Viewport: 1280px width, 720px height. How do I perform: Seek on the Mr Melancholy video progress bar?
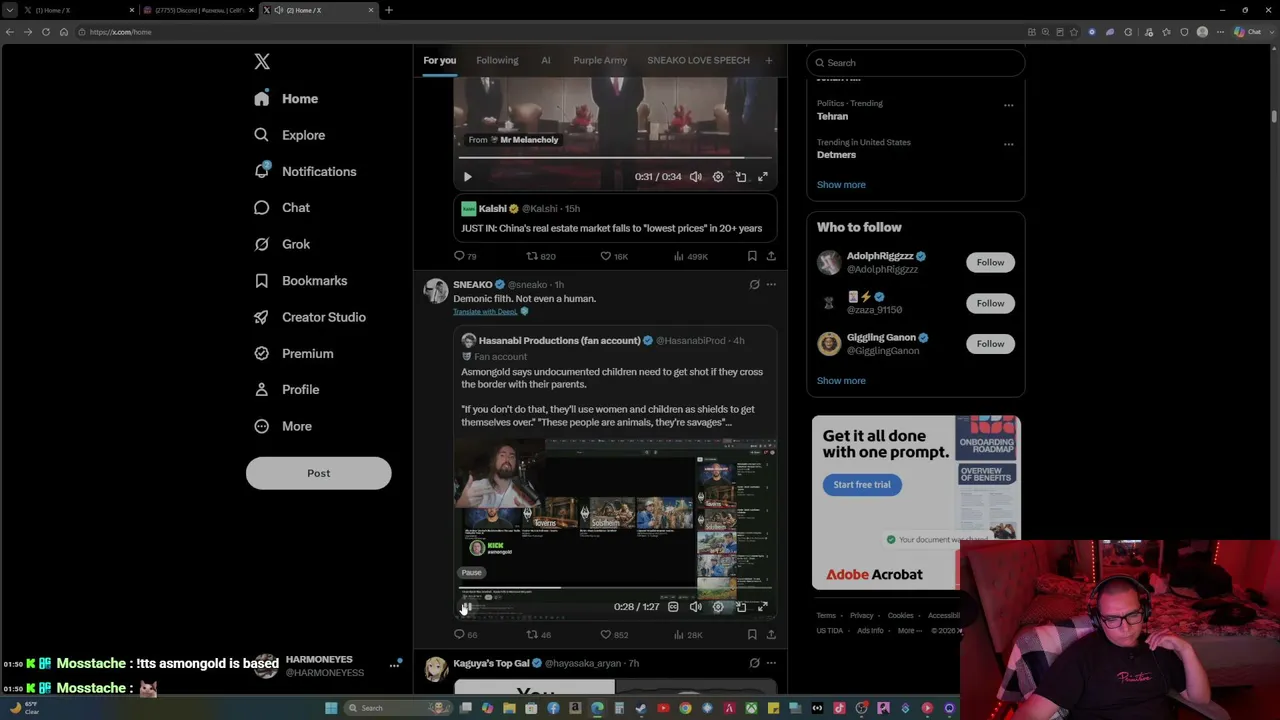point(615,157)
